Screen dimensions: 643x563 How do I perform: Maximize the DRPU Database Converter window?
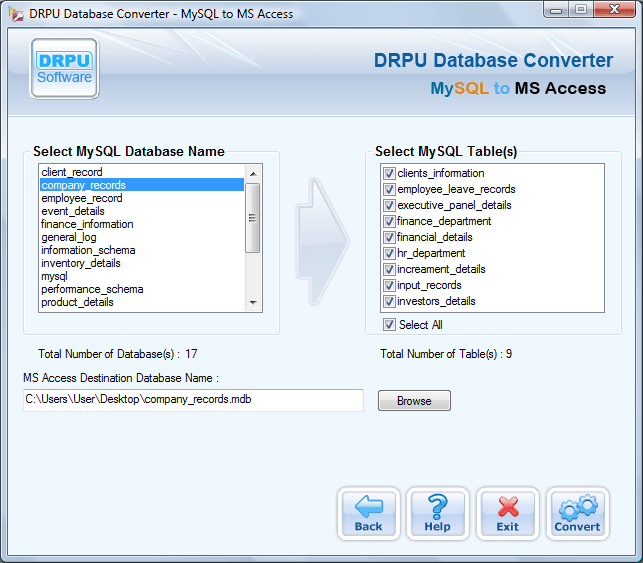(x=581, y=9)
